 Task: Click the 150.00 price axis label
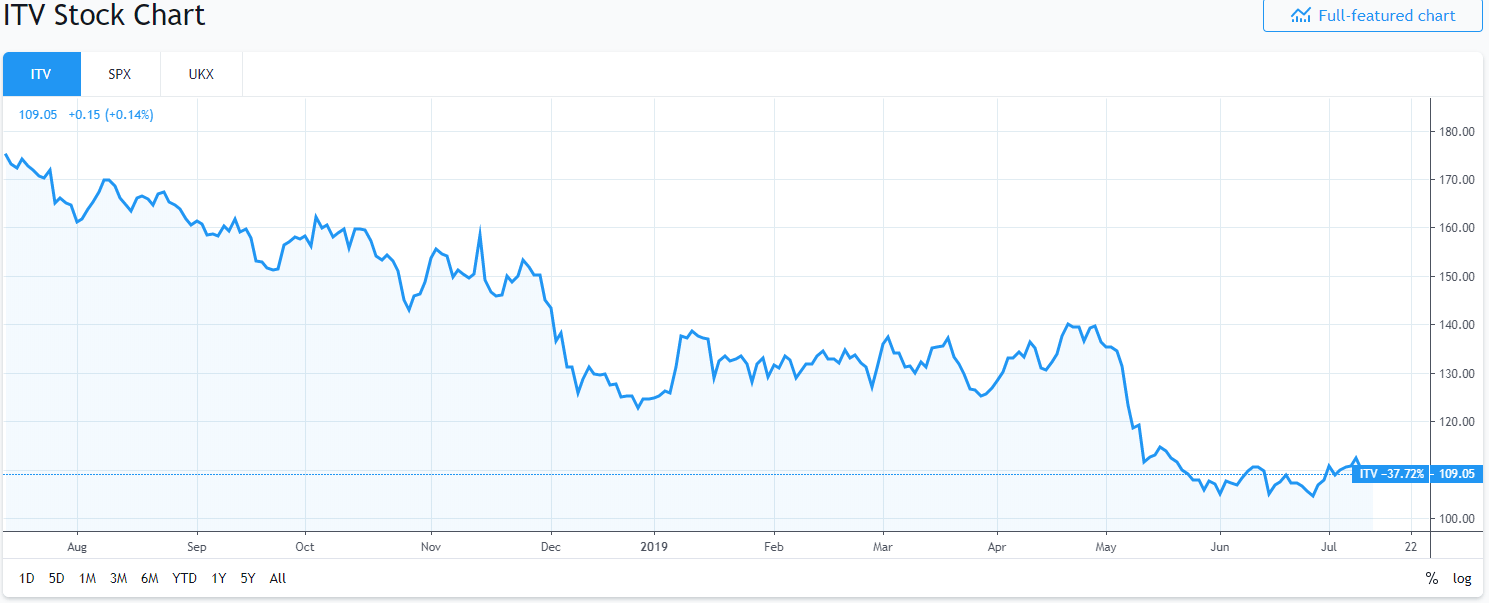[x=1457, y=277]
